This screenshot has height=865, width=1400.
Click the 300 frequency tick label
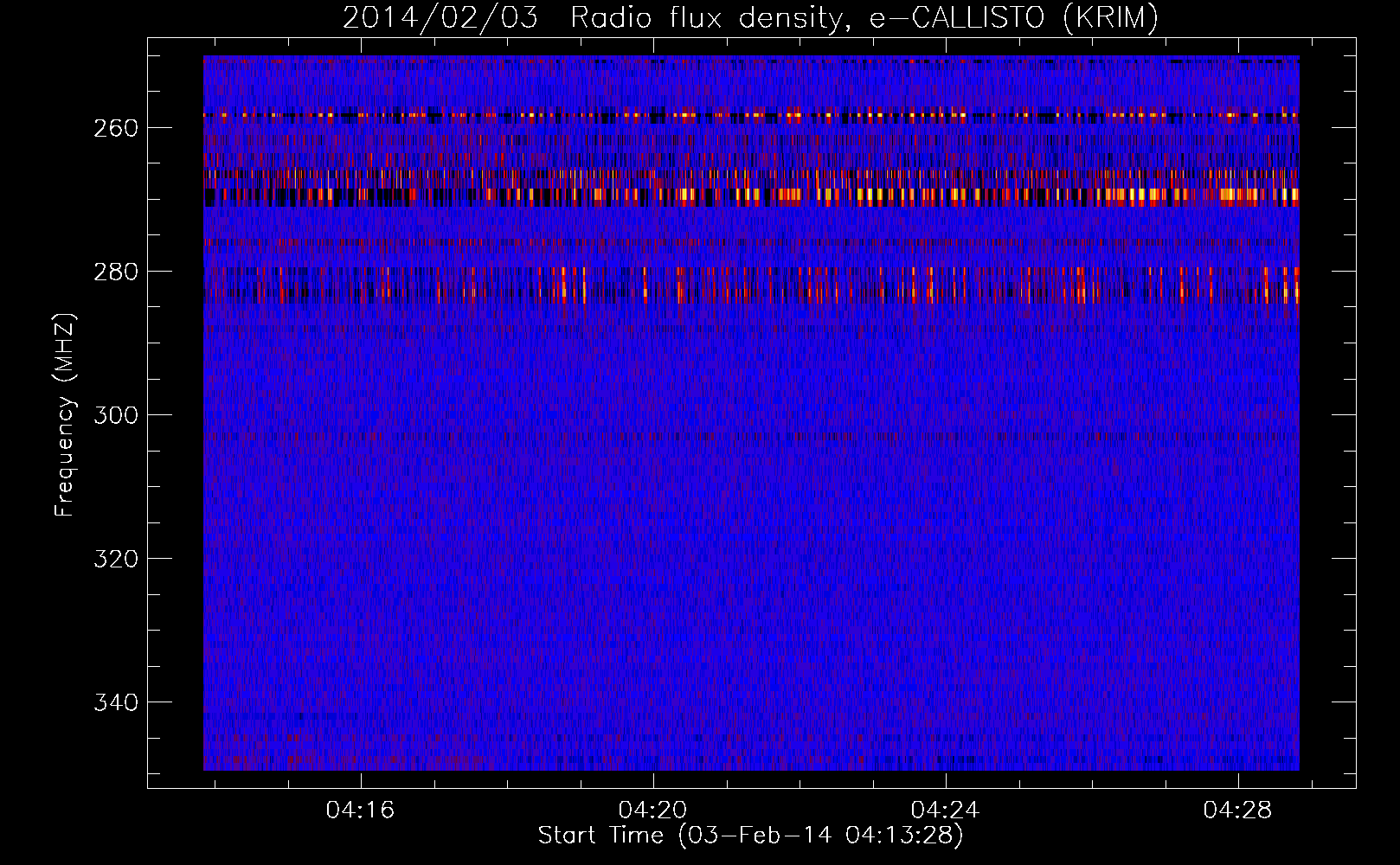point(115,415)
